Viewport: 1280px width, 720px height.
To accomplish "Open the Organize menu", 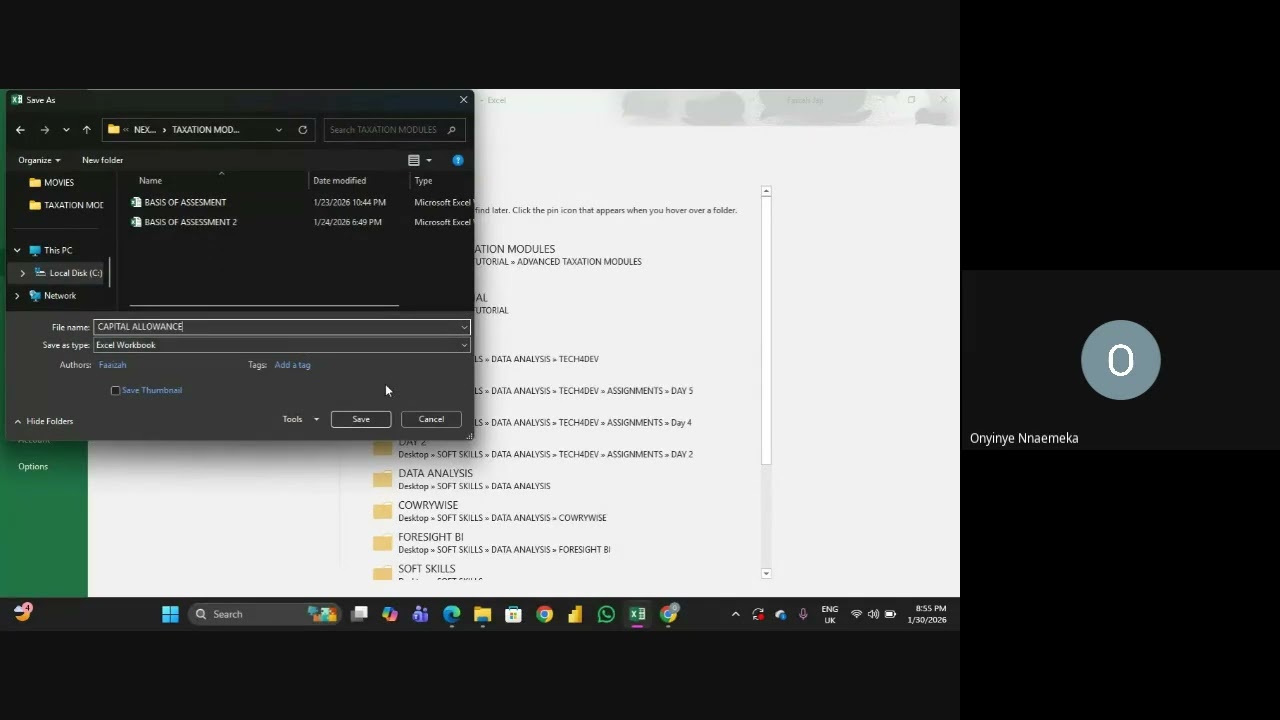I will click(39, 160).
